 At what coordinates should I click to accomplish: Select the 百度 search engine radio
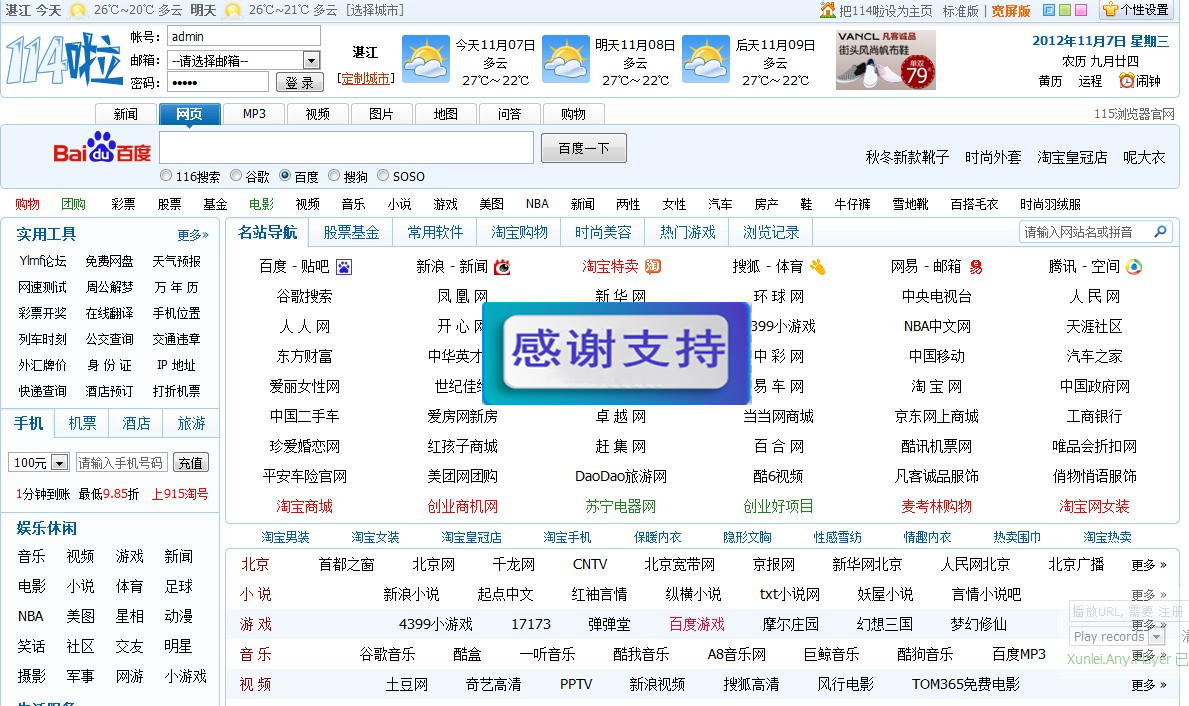click(x=285, y=175)
